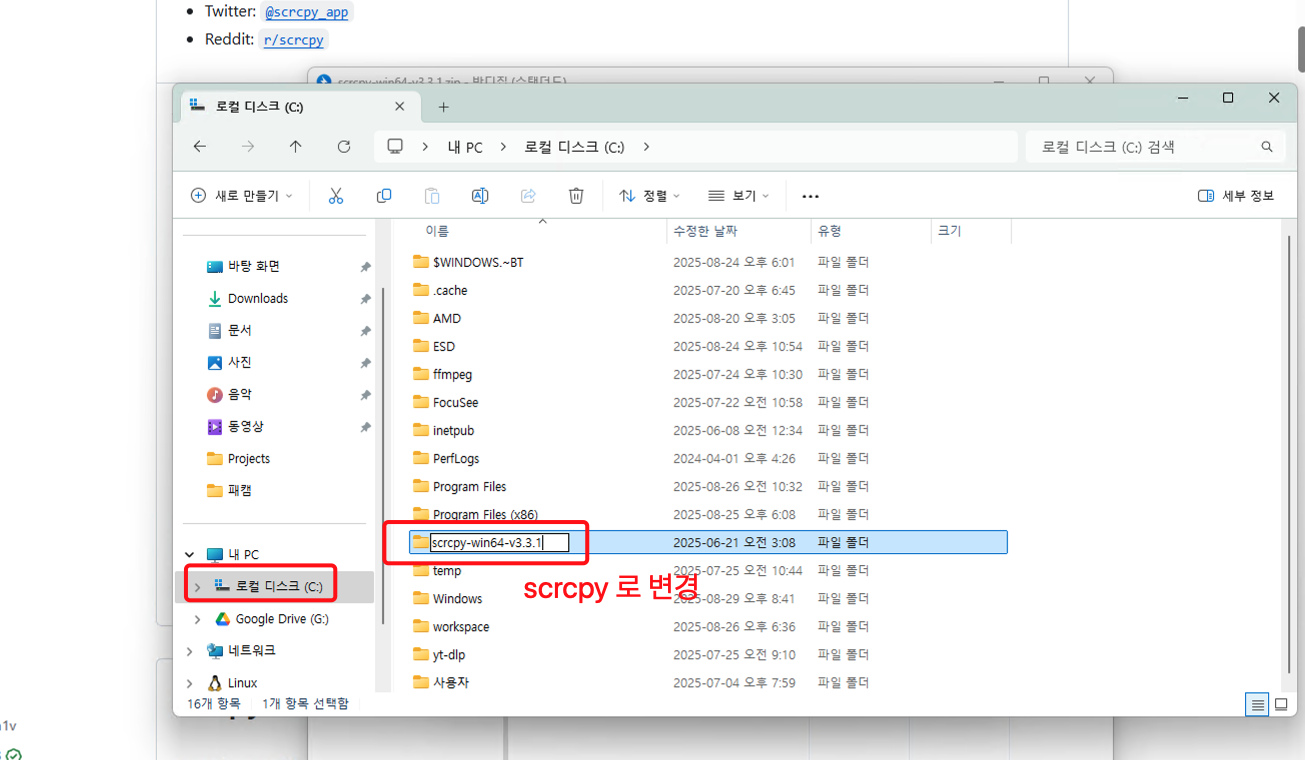Click the Paste clipboard icon
The height and width of the screenshot is (760, 1305).
[x=432, y=196]
